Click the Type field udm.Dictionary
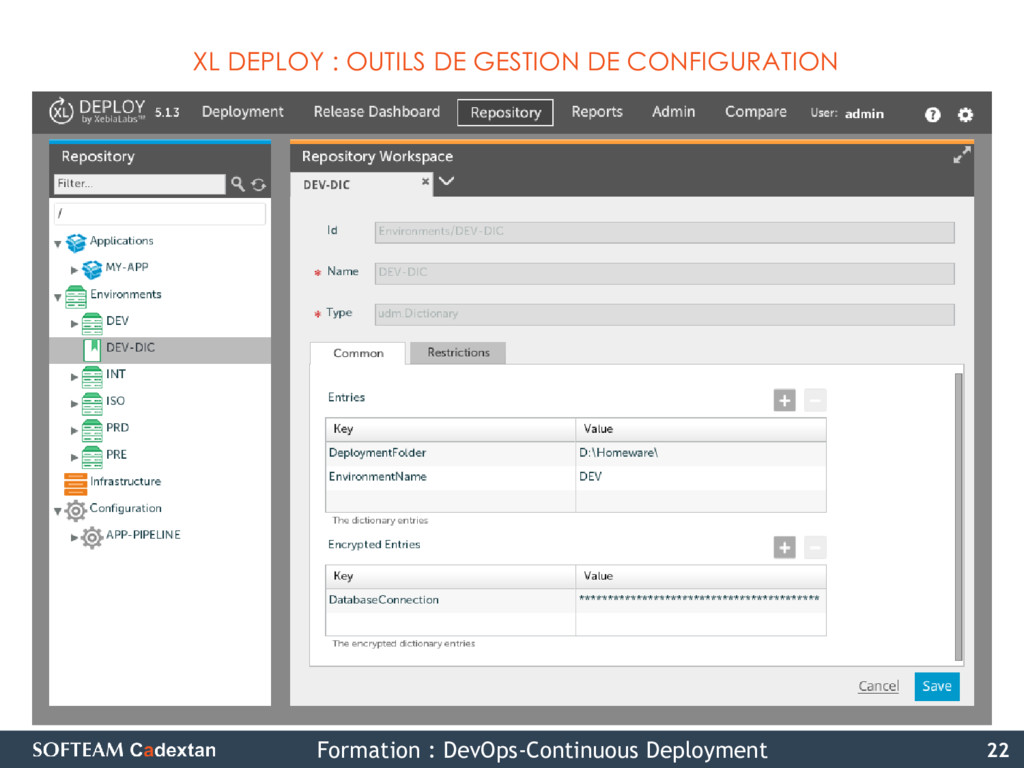Screen dimensions: 1024x768 [x=664, y=314]
